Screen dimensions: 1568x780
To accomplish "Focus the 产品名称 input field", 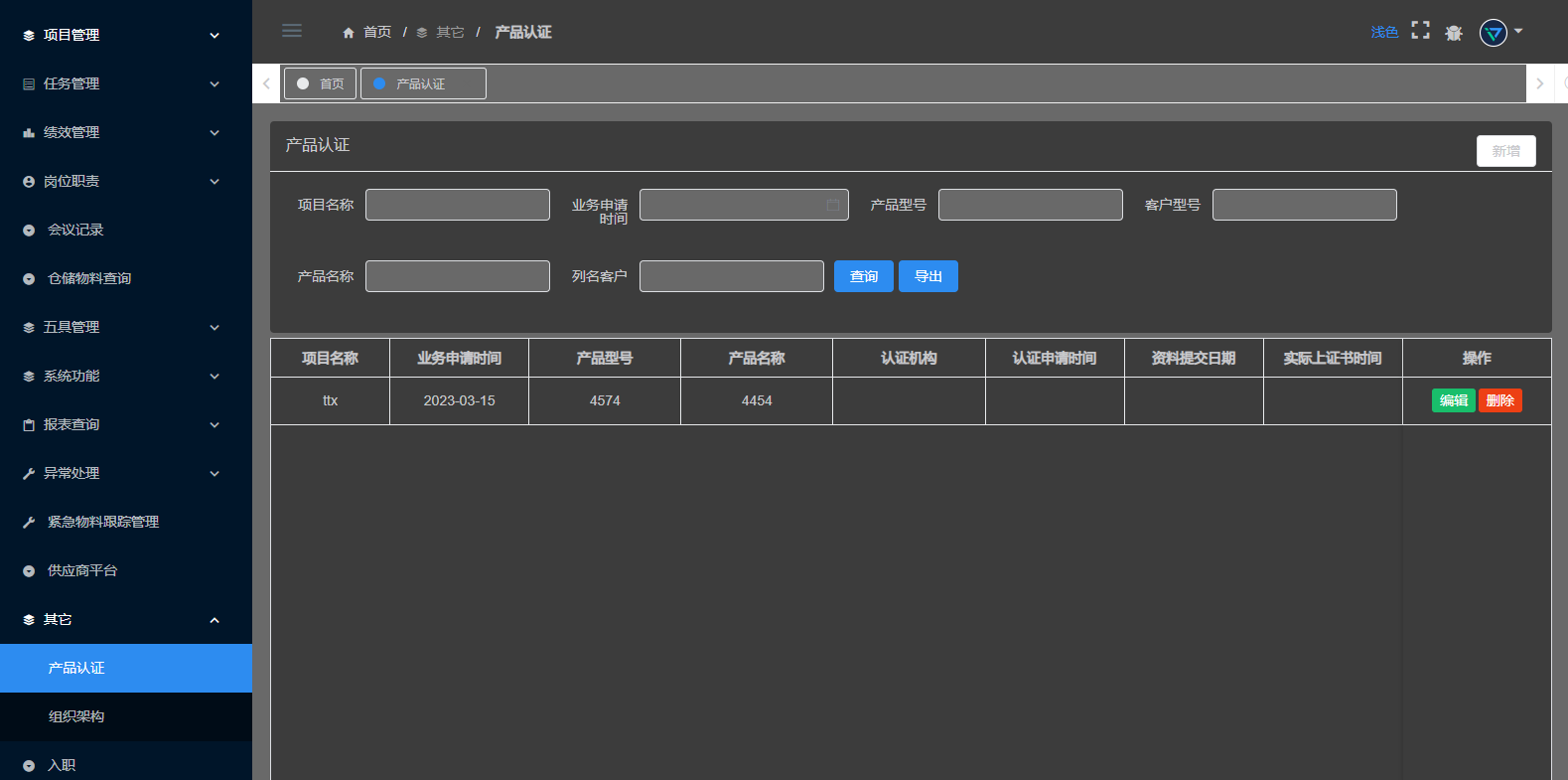I will click(458, 276).
